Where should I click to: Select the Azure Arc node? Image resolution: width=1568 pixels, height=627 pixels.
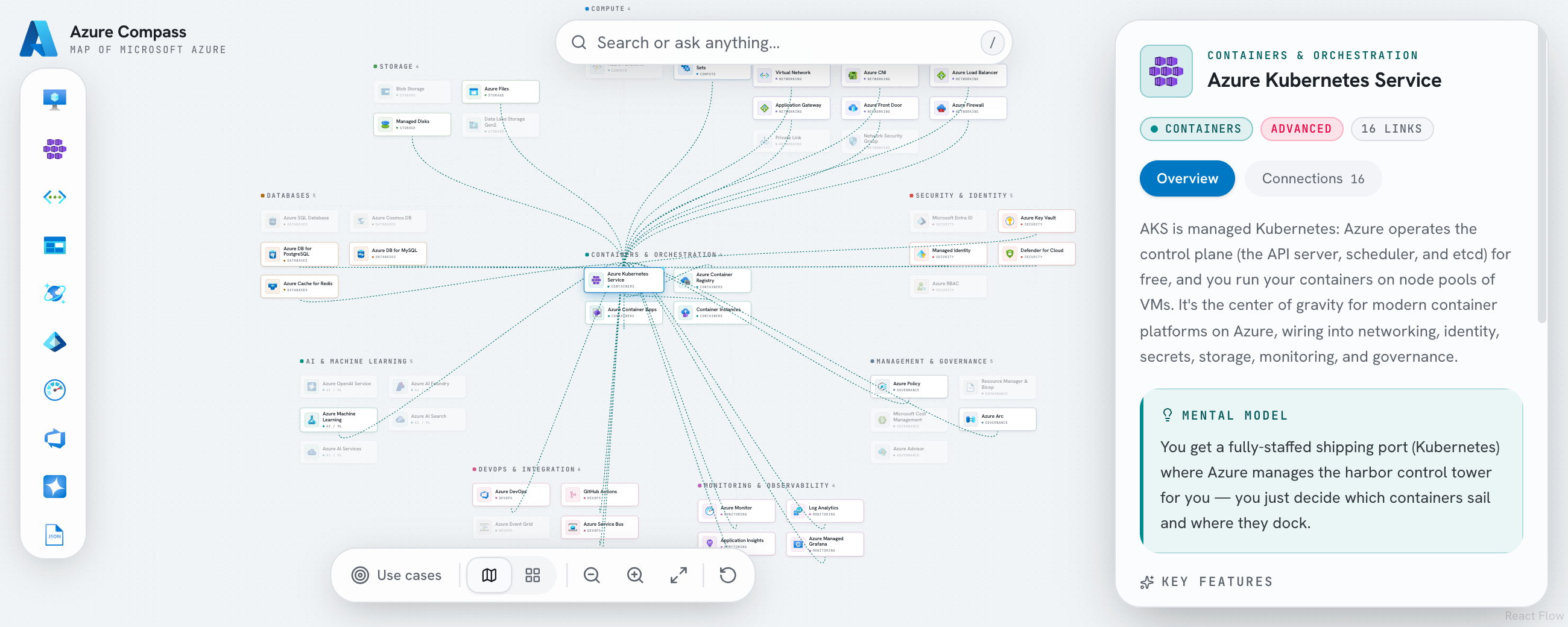pyautogui.click(x=997, y=420)
